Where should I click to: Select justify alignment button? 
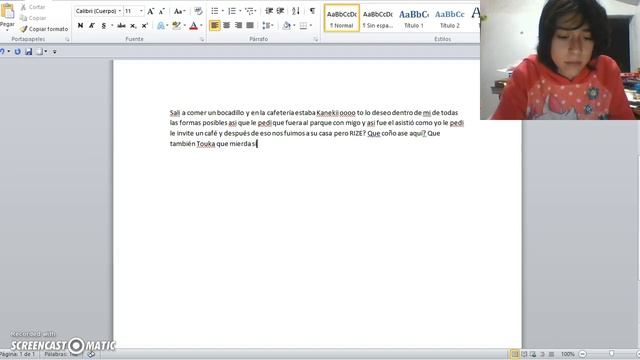pos(250,25)
